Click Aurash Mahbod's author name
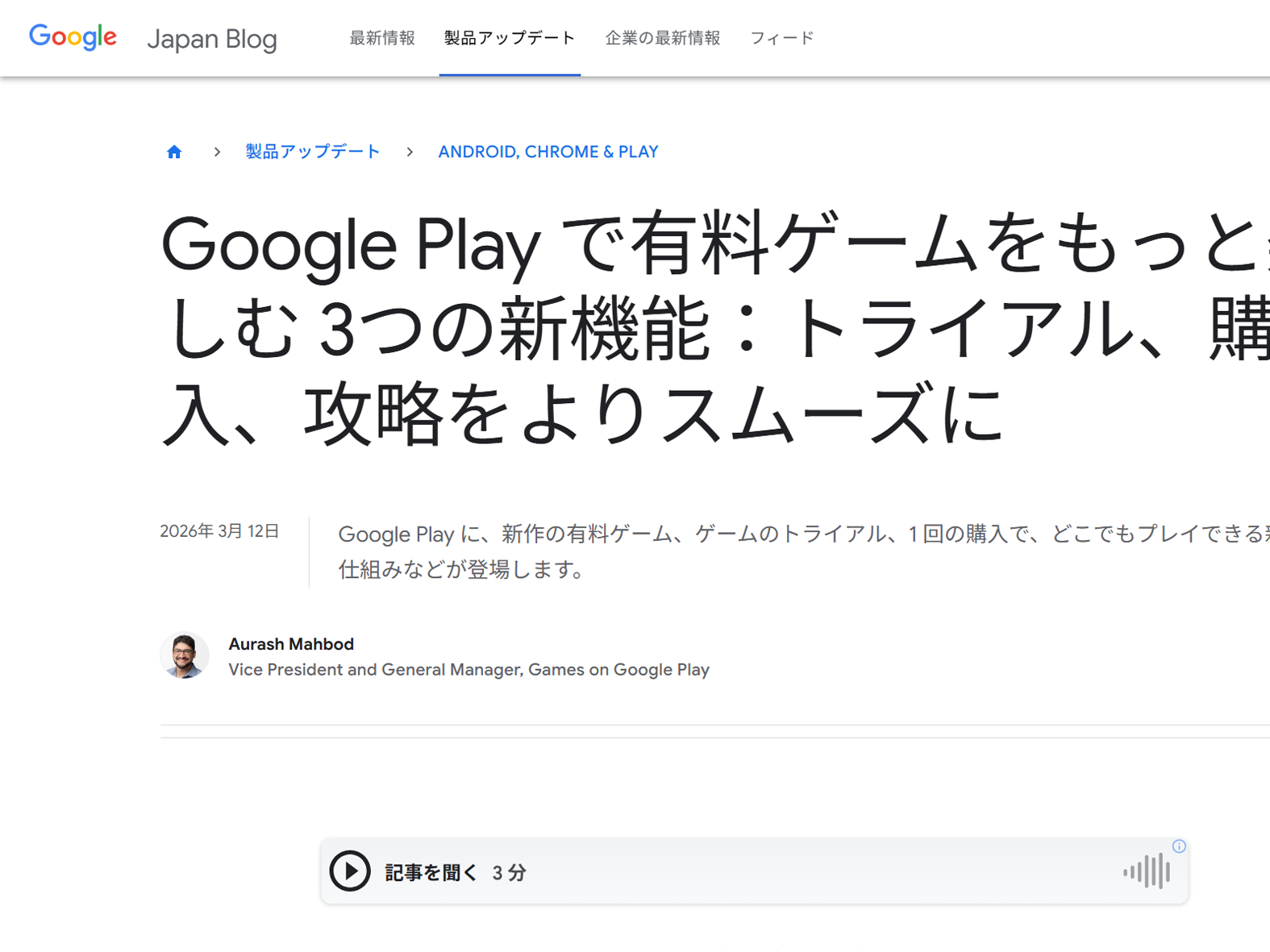This screenshot has height=952, width=1270. click(290, 643)
